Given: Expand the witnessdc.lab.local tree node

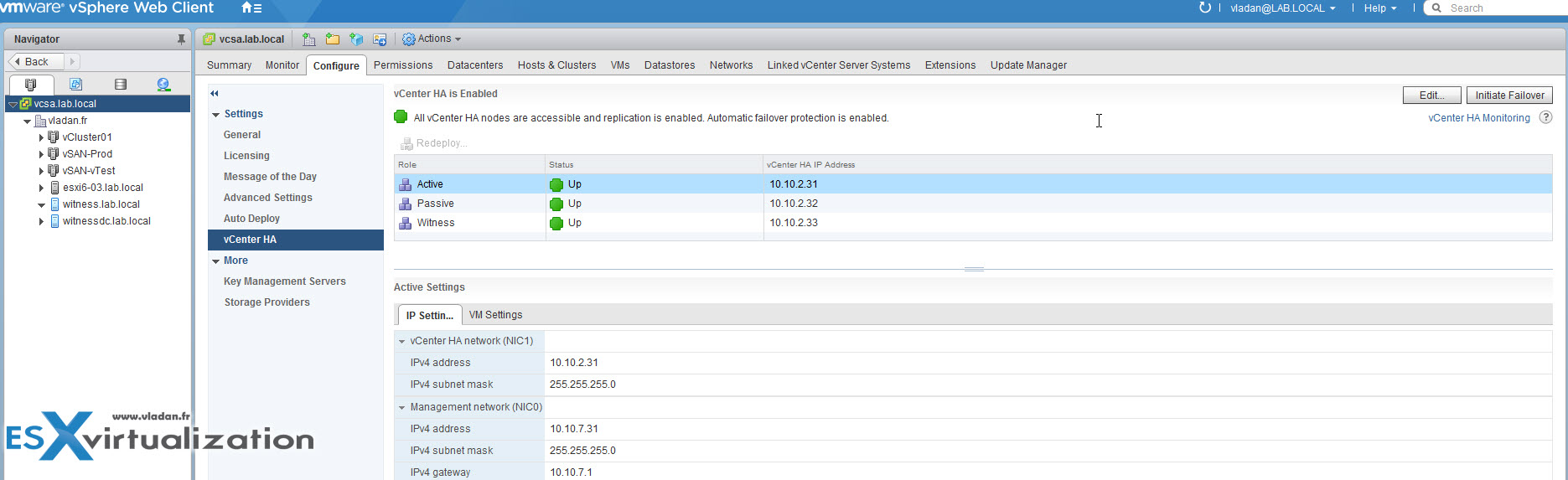Looking at the screenshot, I should coord(41,221).
